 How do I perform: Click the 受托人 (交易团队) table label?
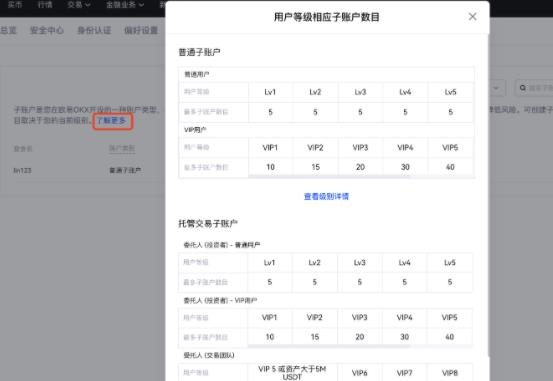click(x=209, y=355)
